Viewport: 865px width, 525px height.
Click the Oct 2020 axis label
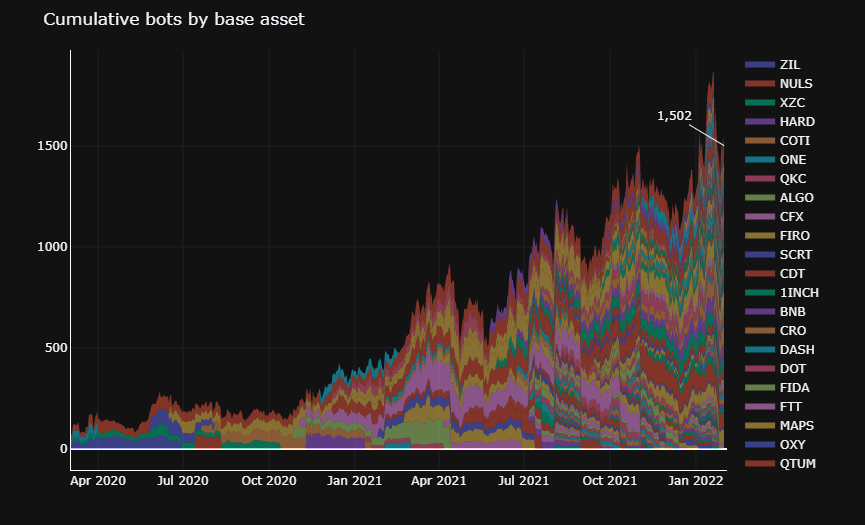tap(269, 481)
